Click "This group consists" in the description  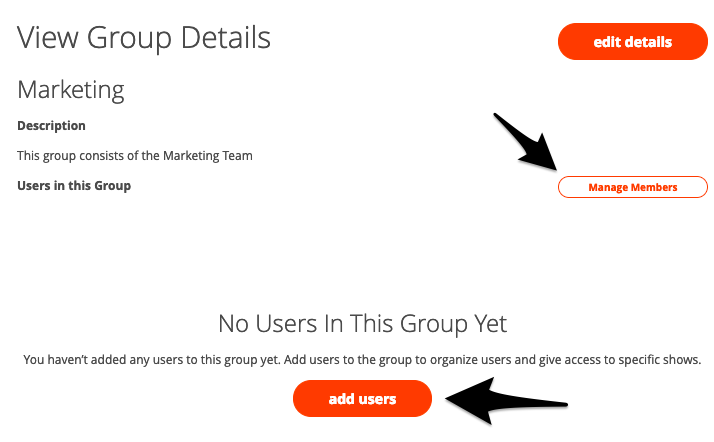click(65, 156)
